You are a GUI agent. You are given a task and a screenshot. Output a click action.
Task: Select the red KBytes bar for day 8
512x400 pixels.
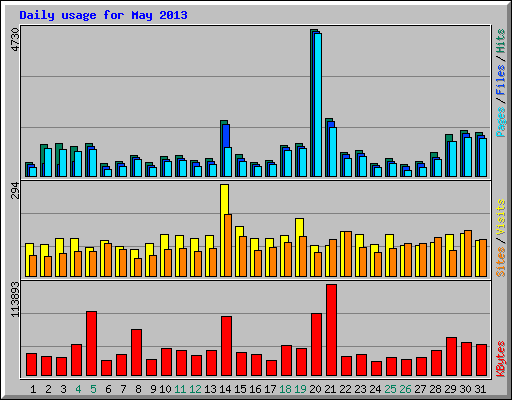pyautogui.click(x=137, y=353)
